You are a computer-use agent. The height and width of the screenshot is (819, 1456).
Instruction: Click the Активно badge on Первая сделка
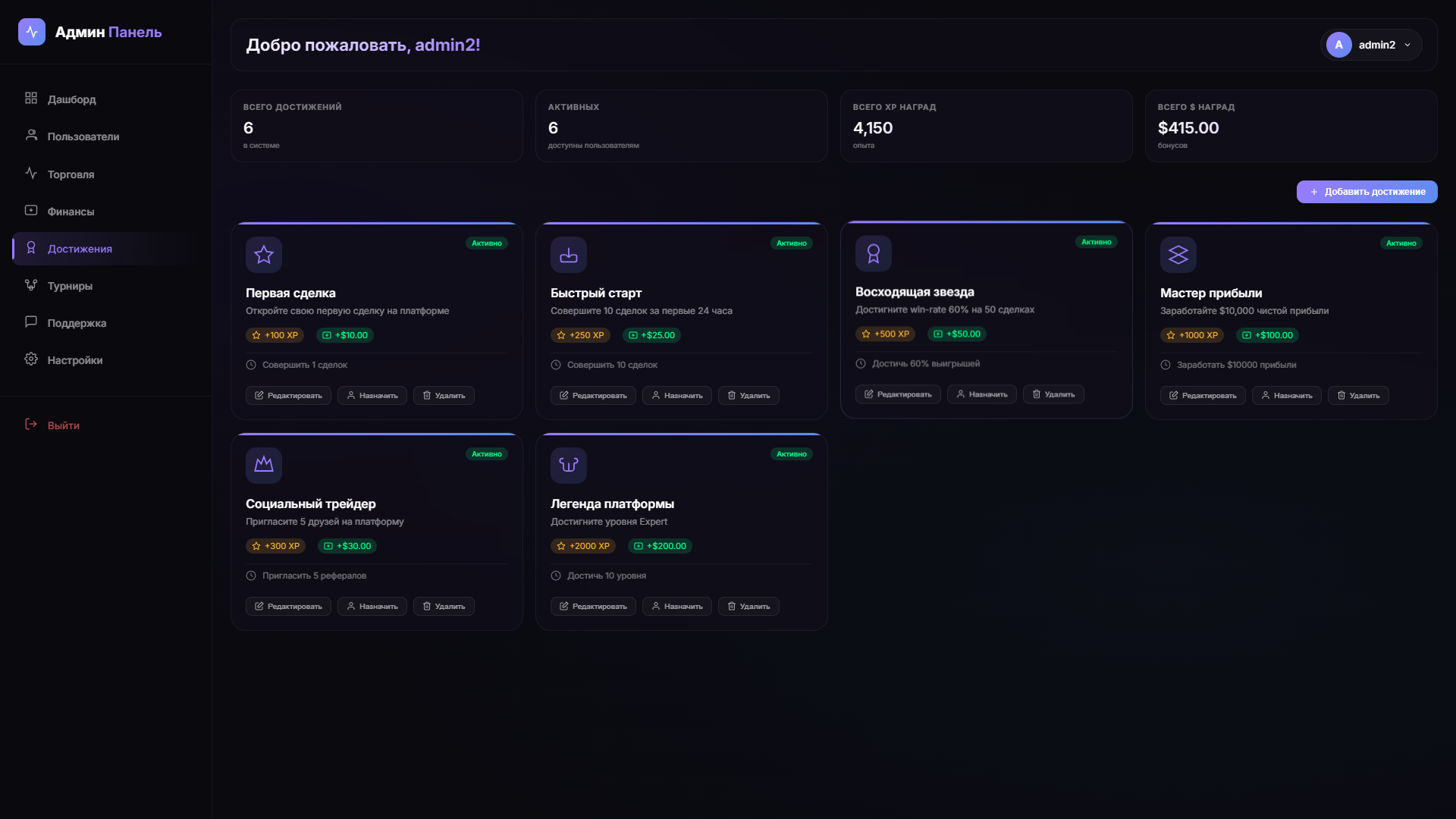tap(487, 243)
